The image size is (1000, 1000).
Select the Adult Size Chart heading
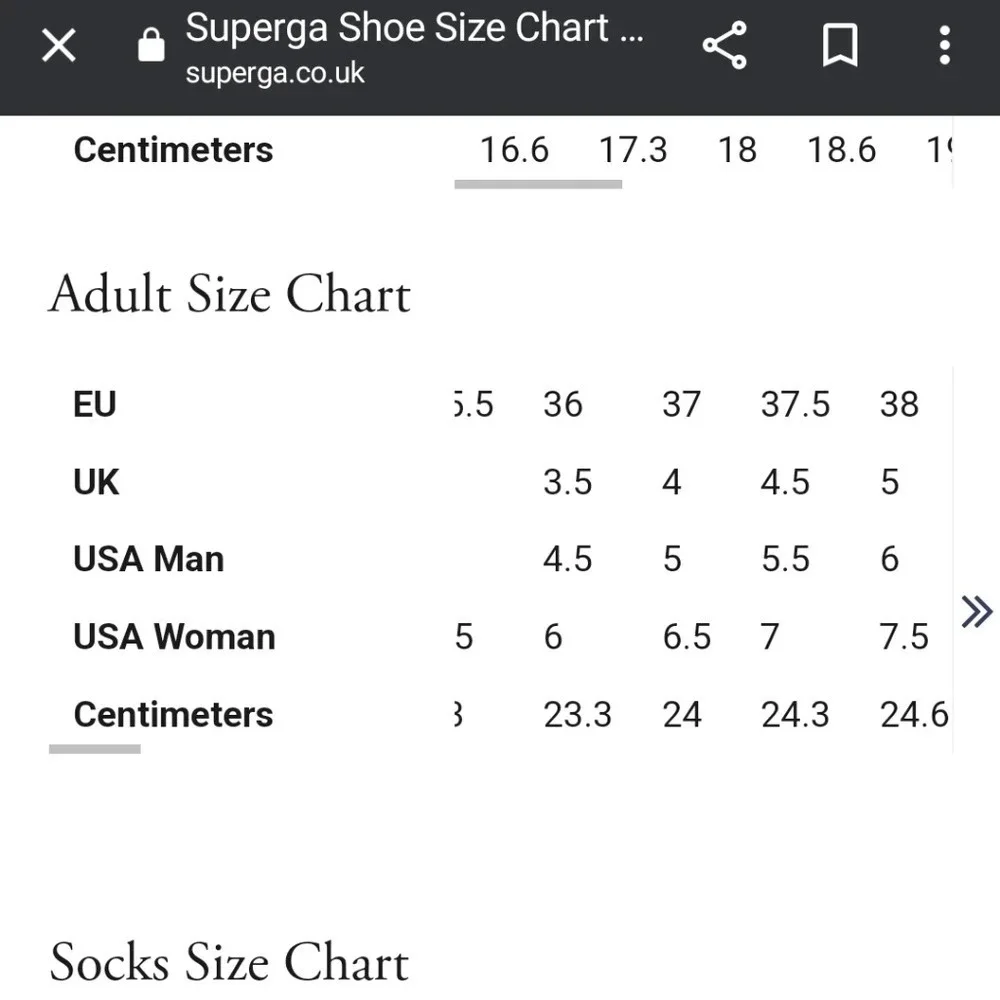pos(230,295)
